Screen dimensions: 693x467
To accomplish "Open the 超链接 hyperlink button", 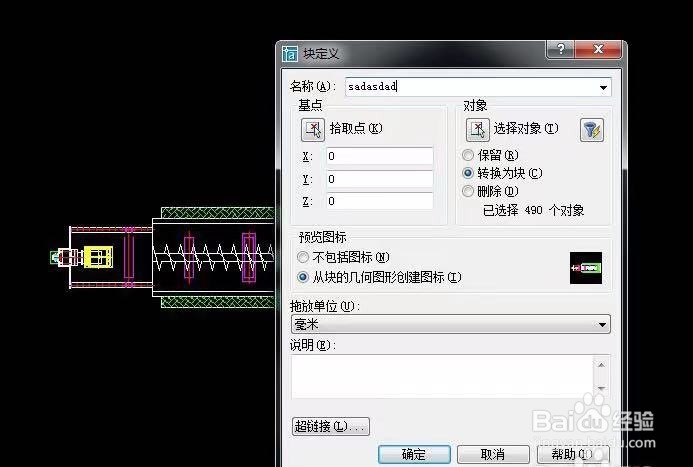I will click(x=331, y=426).
